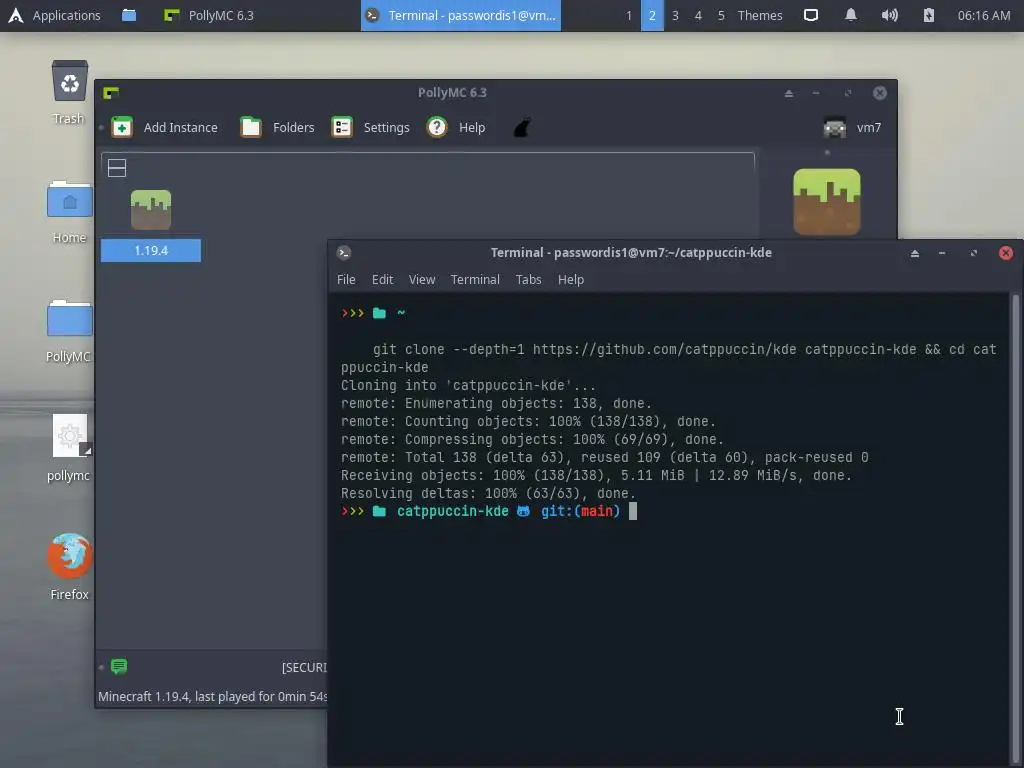Click the 'Cloning into' line in terminal
1024x768 pixels.
[x=468, y=385]
